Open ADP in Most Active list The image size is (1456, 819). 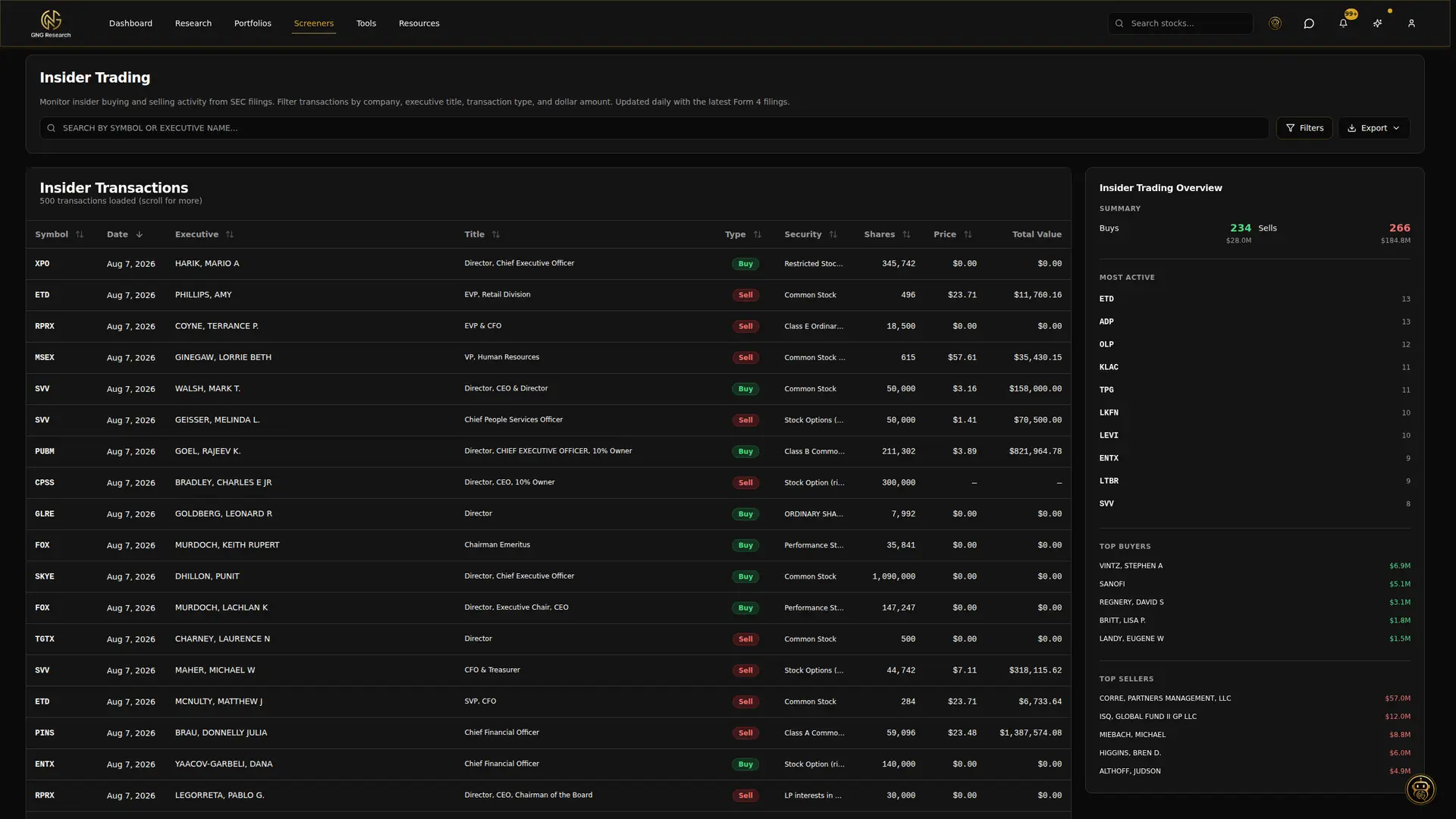pos(1106,322)
